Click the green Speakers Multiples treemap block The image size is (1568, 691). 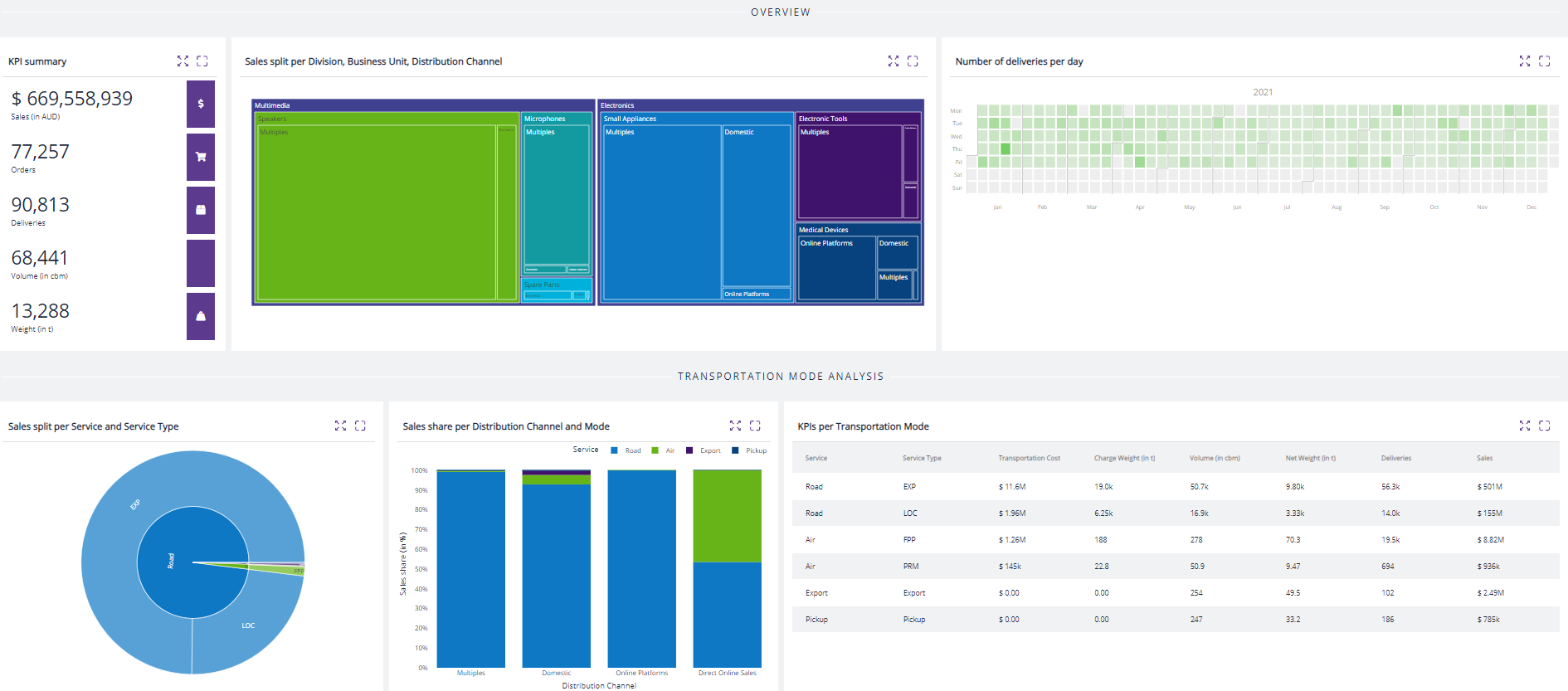(x=377, y=212)
